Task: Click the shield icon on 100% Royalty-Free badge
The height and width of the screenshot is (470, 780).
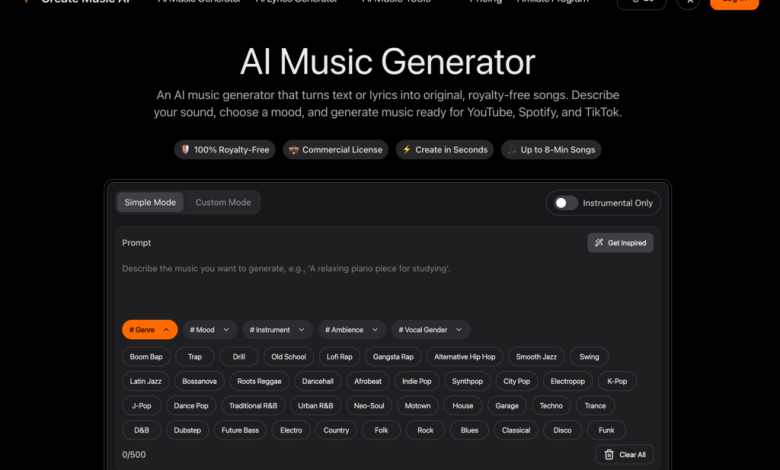Action: click(186, 150)
